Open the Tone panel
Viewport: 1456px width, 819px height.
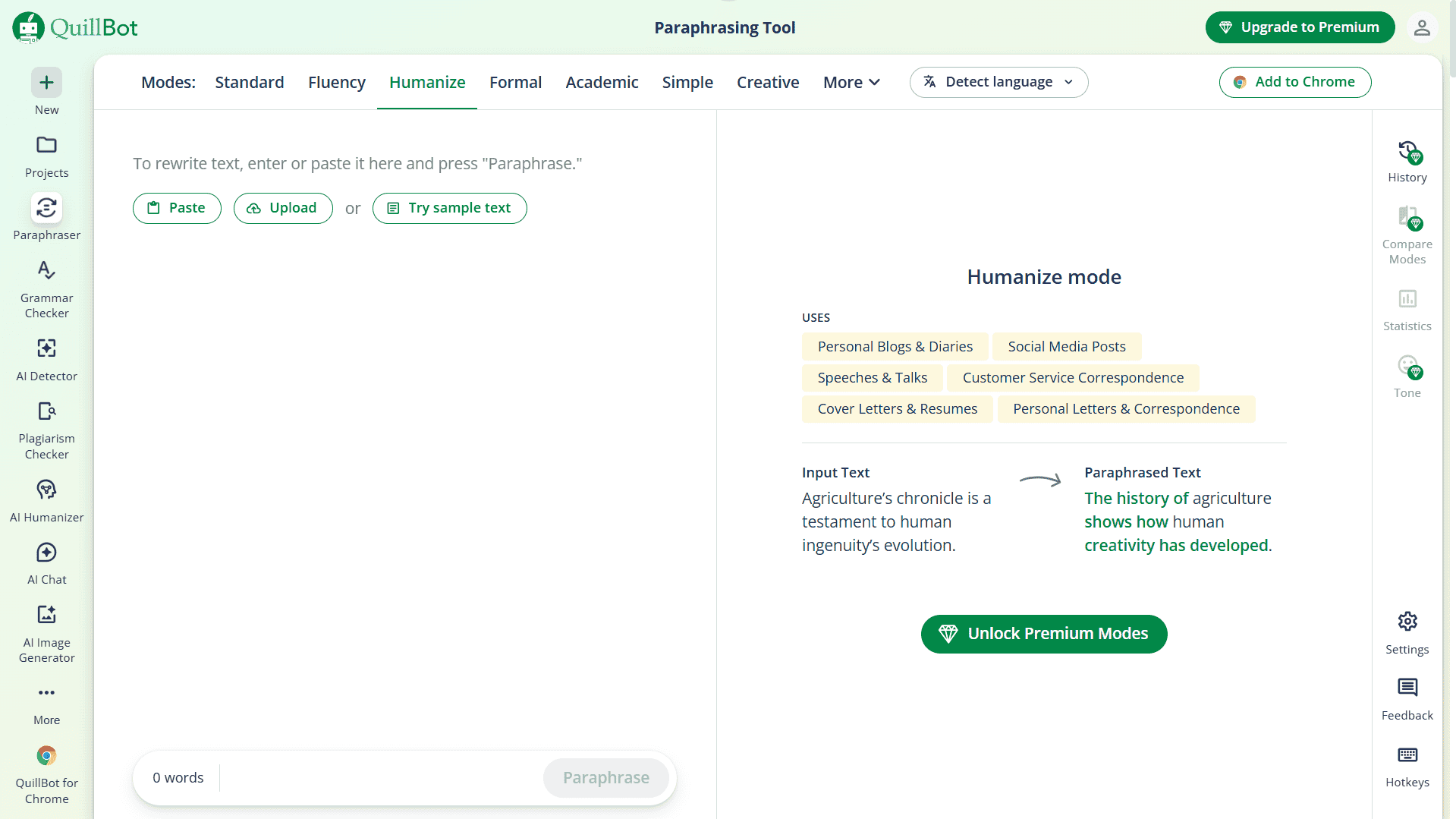click(1407, 376)
